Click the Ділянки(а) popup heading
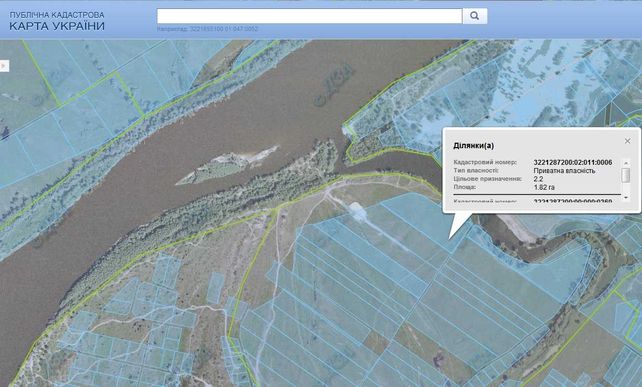The image size is (642, 387). point(474,145)
